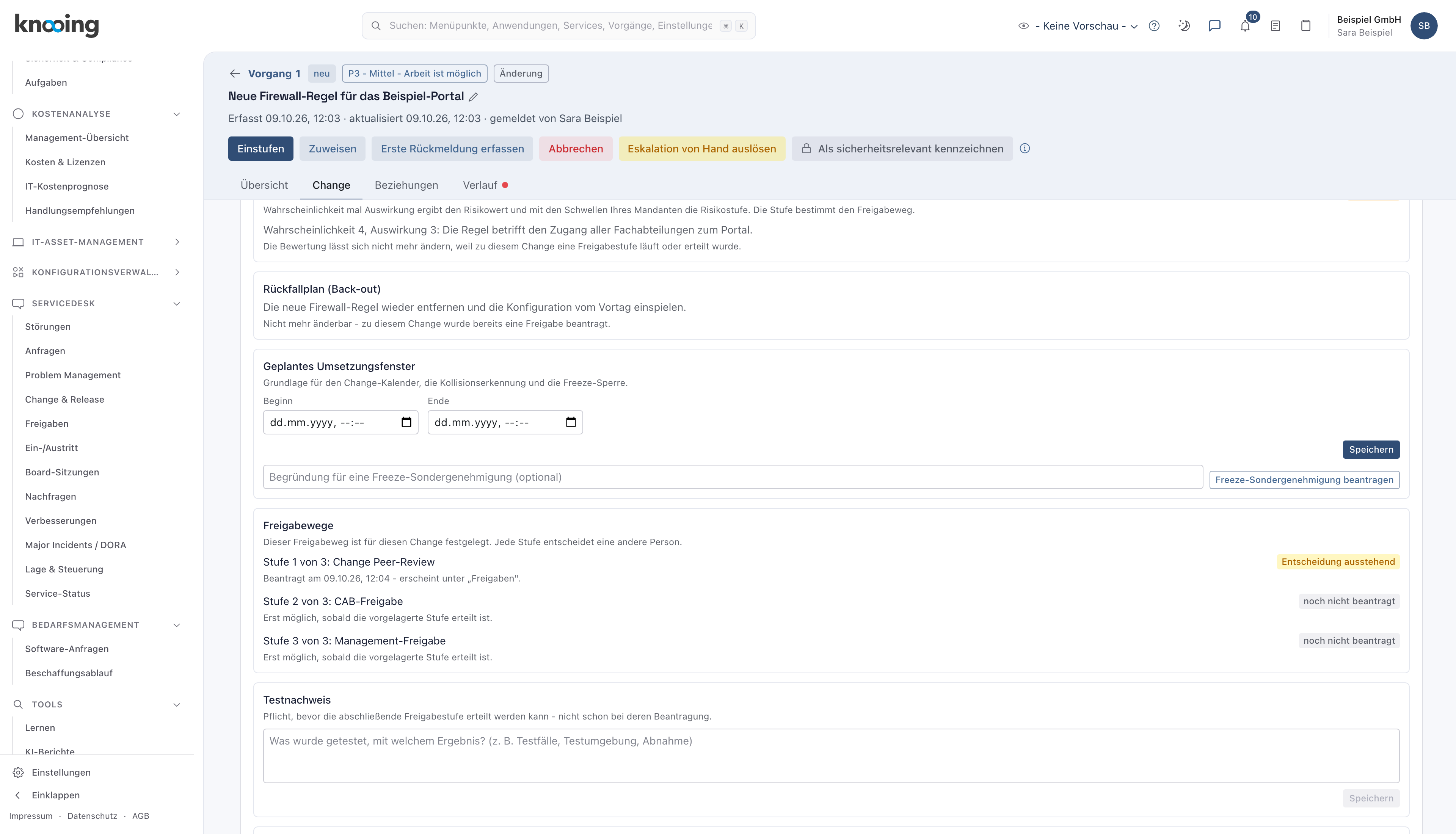Click the Einstufen button
The height and width of the screenshot is (834, 1456).
point(260,148)
